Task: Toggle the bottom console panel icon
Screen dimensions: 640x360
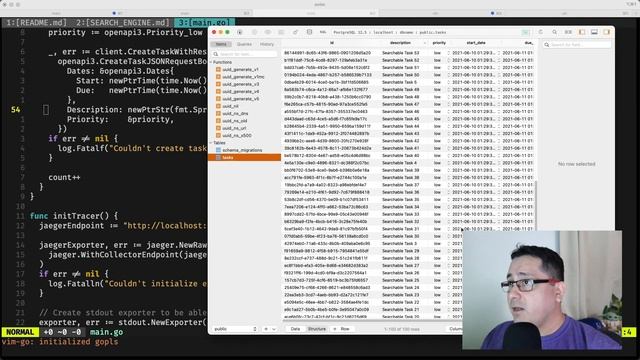Action: tap(594, 32)
